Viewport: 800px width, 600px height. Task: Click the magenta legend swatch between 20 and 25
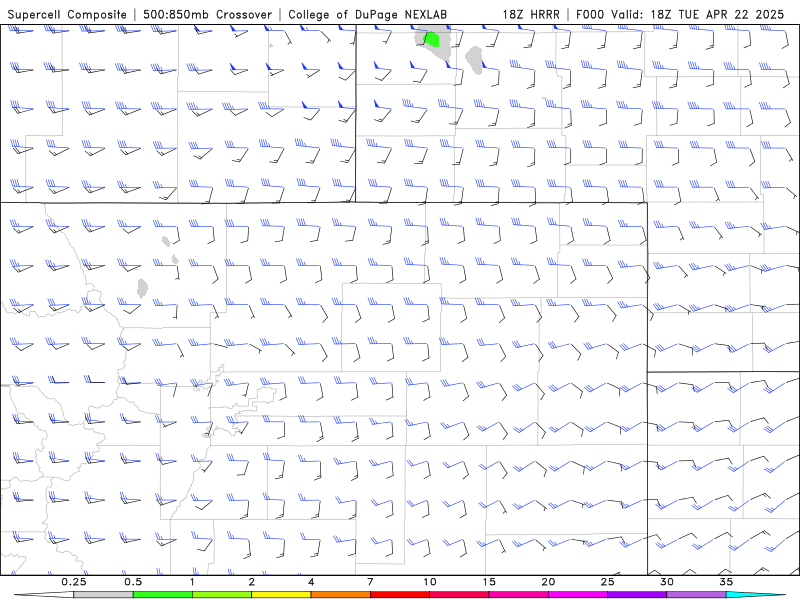click(x=577, y=595)
